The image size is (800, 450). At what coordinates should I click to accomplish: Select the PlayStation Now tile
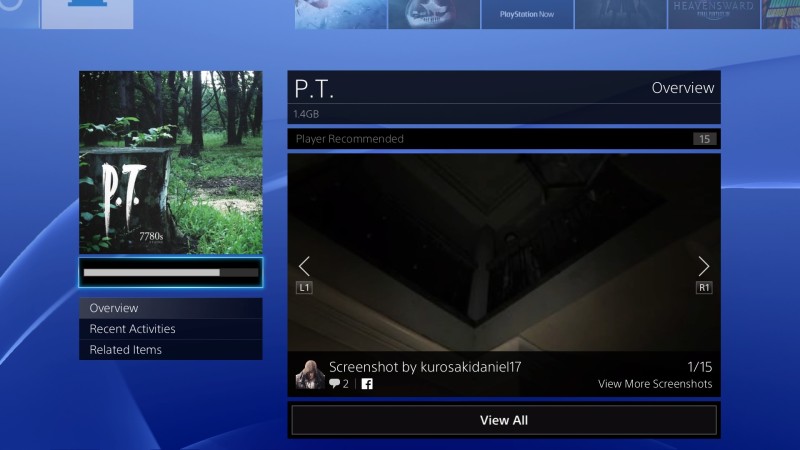click(528, 14)
